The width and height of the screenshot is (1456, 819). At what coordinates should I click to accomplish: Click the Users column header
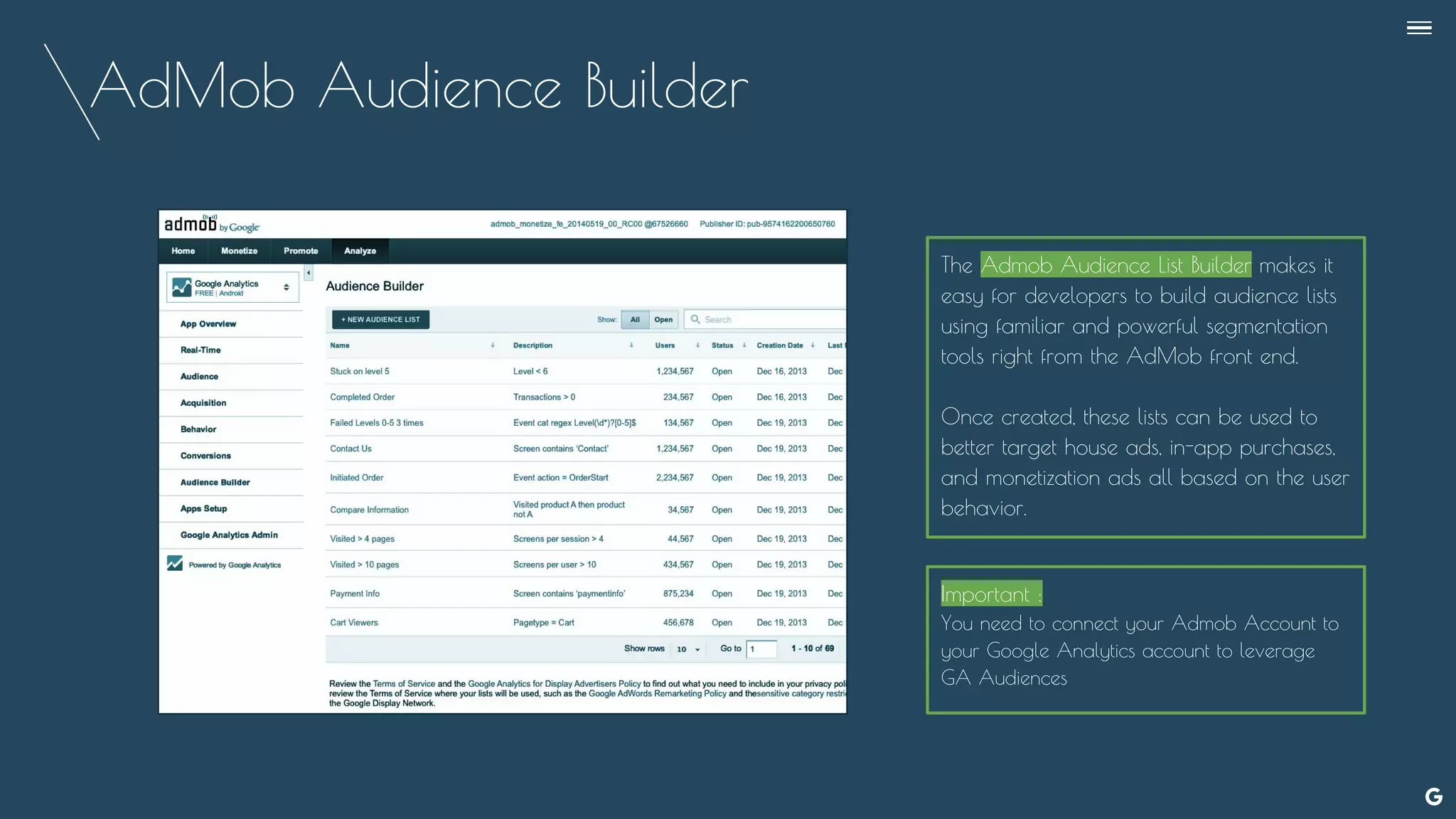[x=665, y=346]
